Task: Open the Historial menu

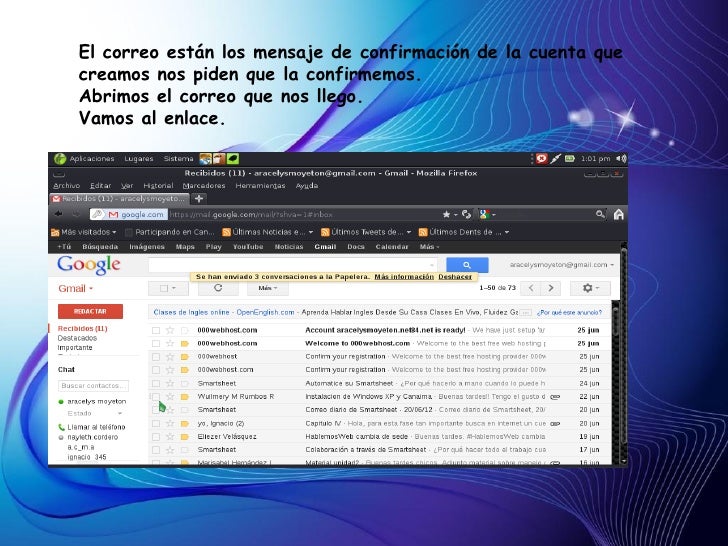Action: 158,186
